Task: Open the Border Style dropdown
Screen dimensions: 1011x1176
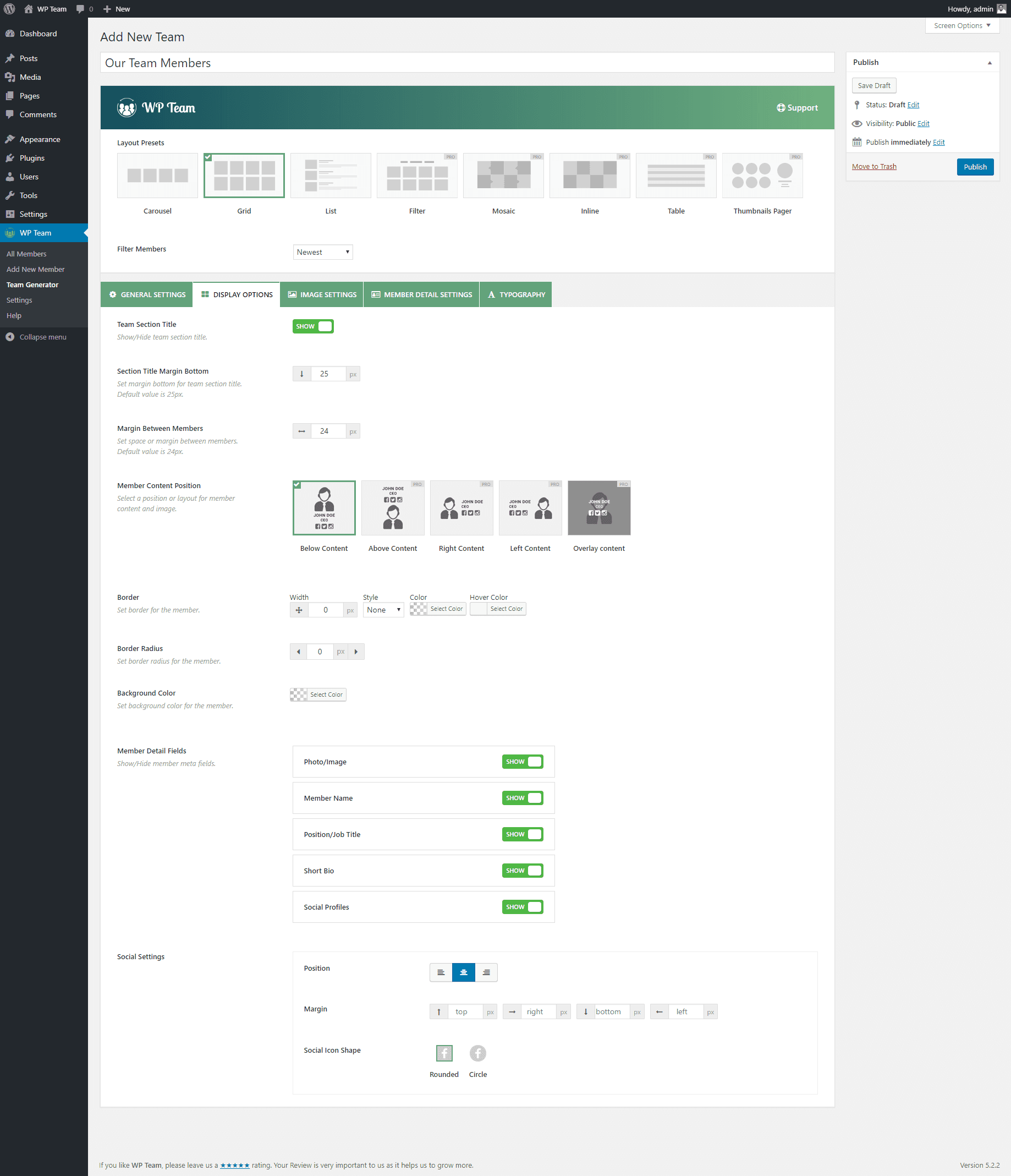Action: coord(383,610)
